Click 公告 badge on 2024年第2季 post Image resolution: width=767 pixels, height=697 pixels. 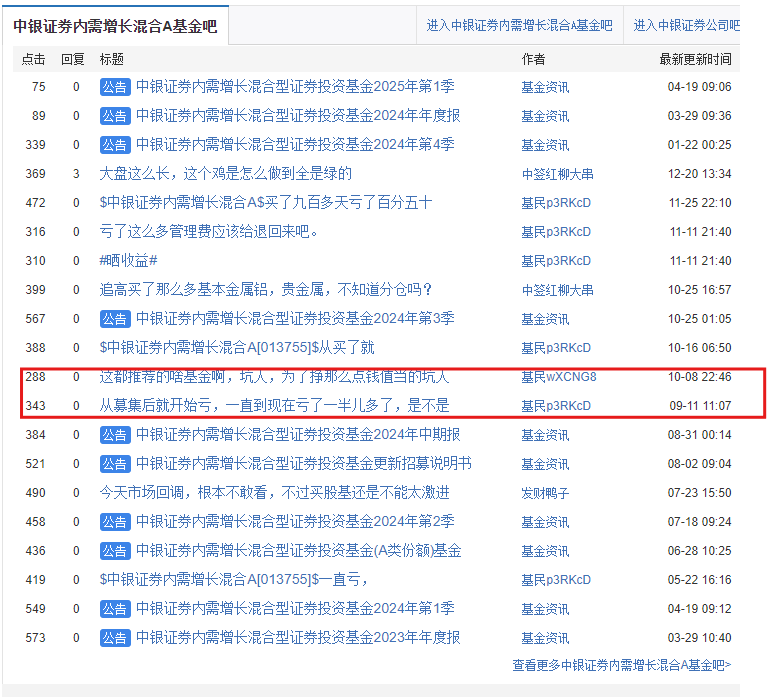coord(115,522)
